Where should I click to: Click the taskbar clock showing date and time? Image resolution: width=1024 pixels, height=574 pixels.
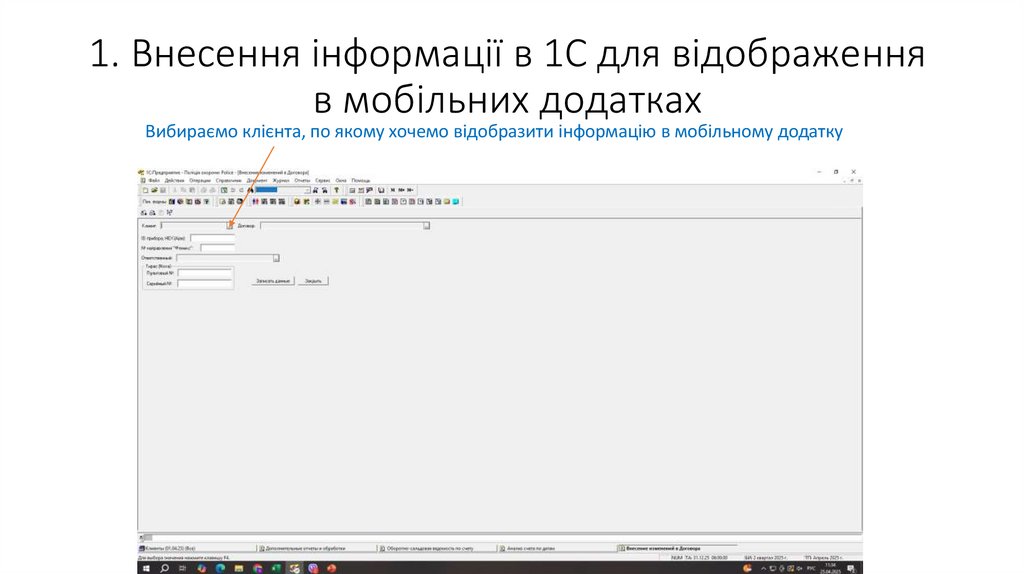click(830, 568)
